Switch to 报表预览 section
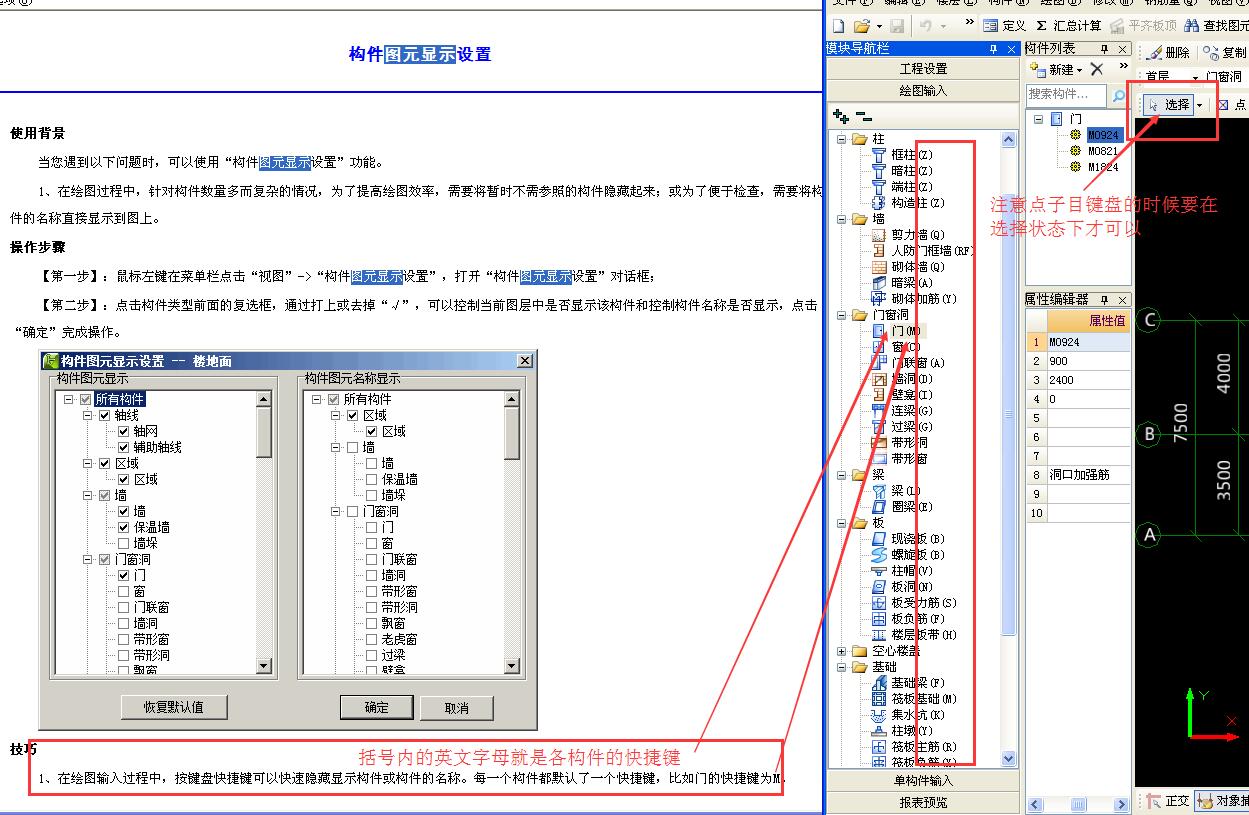1249x815 pixels. point(923,802)
